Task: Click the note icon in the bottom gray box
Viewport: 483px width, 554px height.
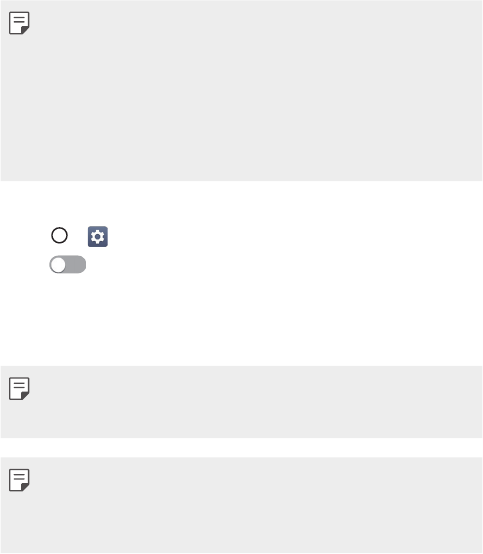Action: pos(19,480)
